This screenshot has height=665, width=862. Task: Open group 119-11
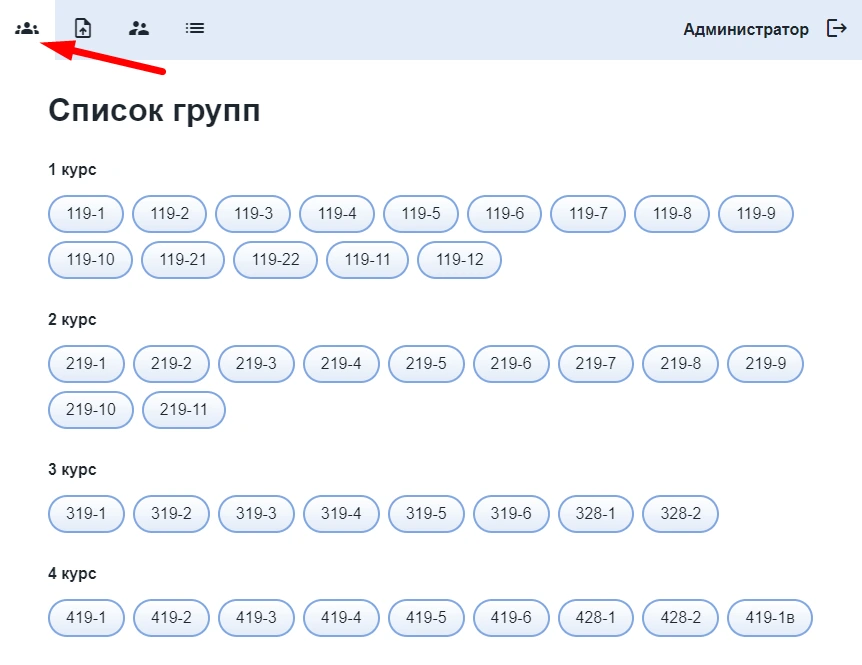point(367,259)
